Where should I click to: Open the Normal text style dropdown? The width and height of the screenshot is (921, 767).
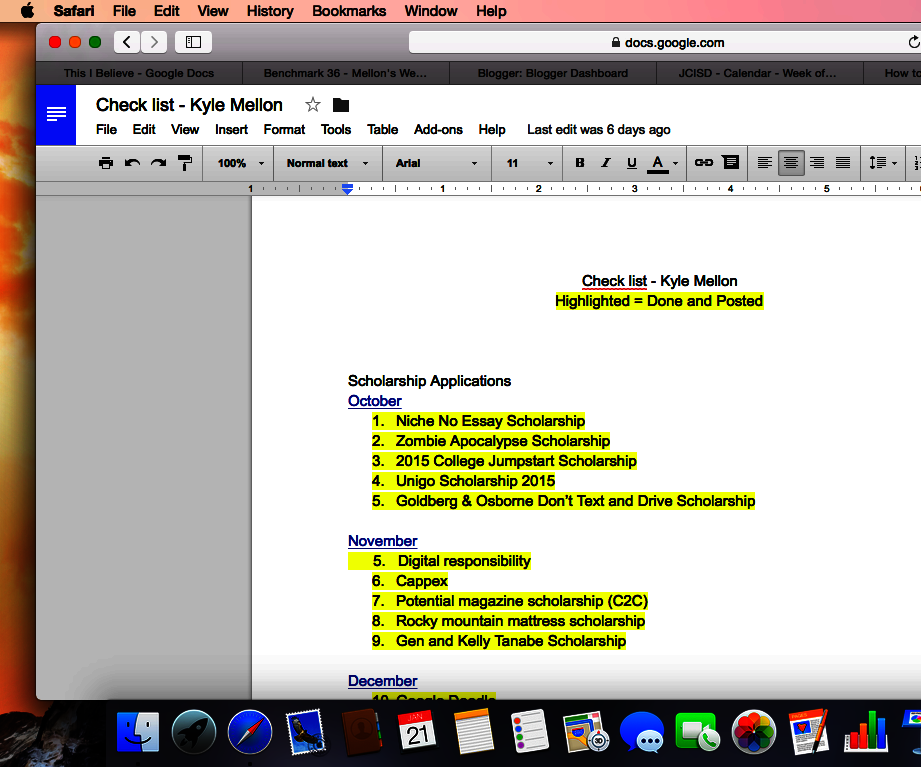coord(327,163)
